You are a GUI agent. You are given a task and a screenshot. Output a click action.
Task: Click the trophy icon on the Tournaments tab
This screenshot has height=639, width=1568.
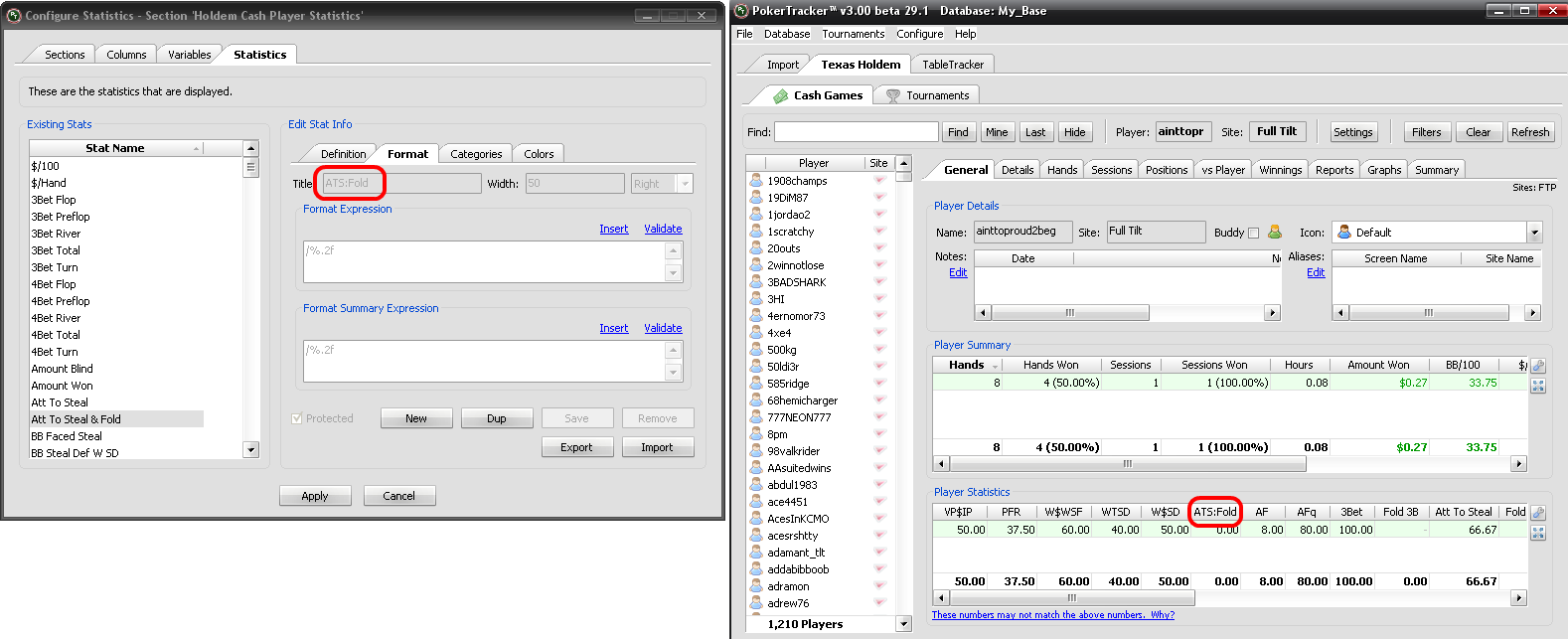892,96
